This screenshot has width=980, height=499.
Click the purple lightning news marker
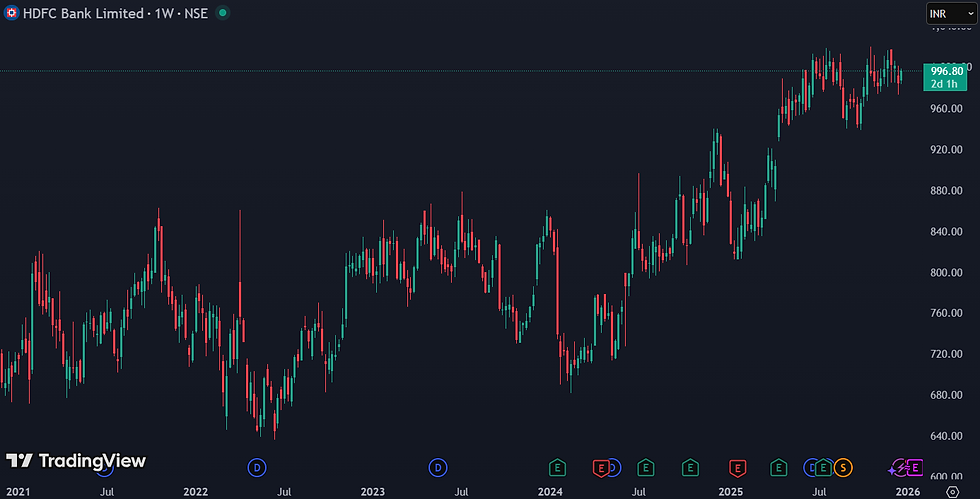pos(898,467)
